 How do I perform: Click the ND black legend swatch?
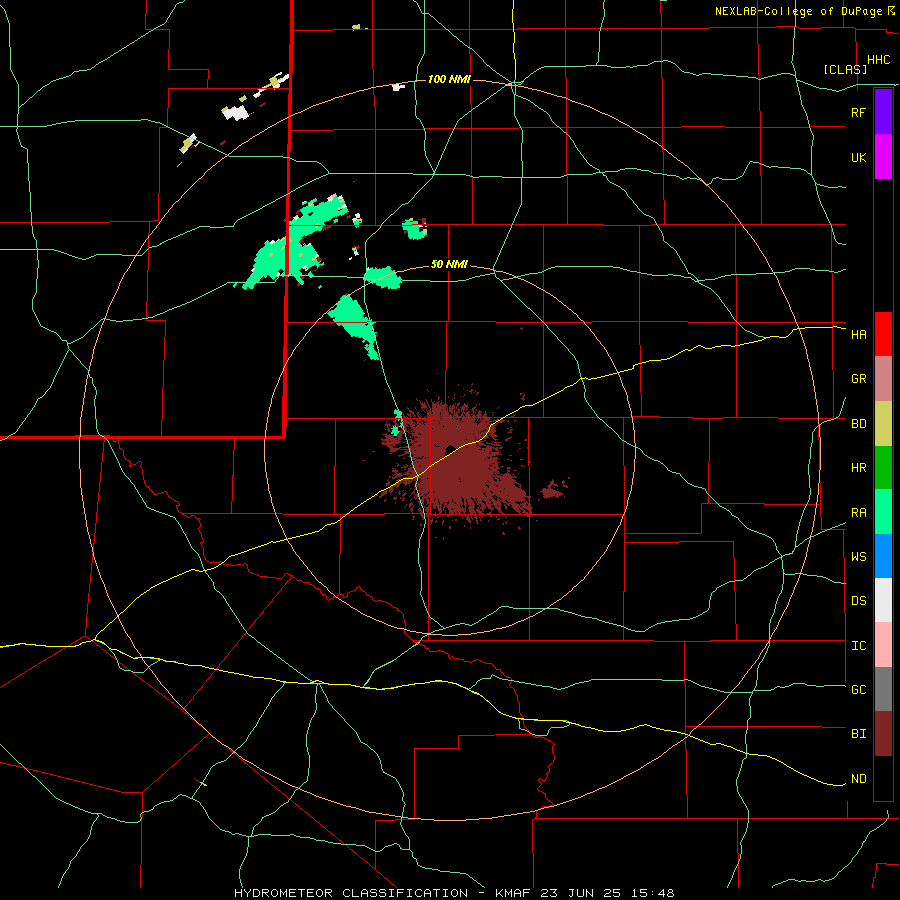point(883,778)
